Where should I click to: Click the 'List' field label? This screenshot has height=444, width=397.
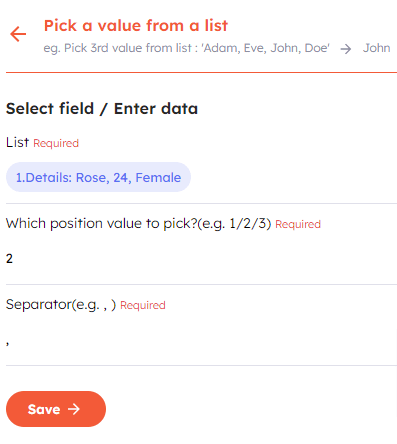(17, 142)
